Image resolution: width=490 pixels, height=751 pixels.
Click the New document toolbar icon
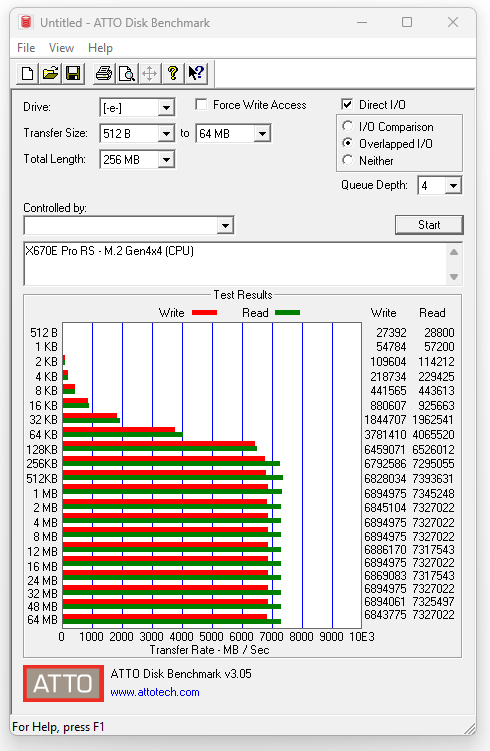[27, 73]
